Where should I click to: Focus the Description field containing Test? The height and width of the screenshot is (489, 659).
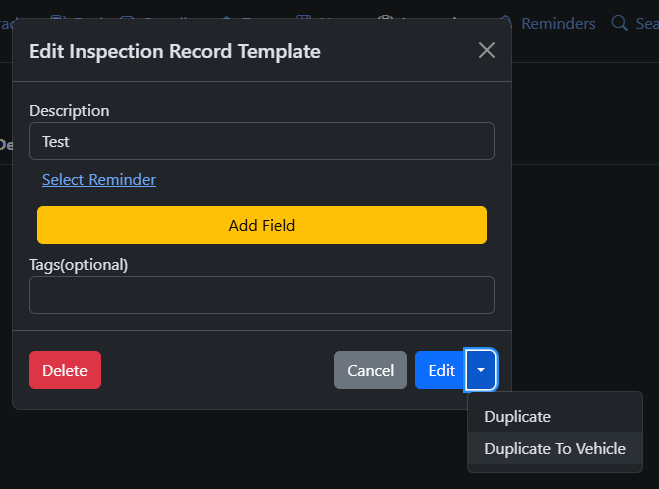point(262,141)
